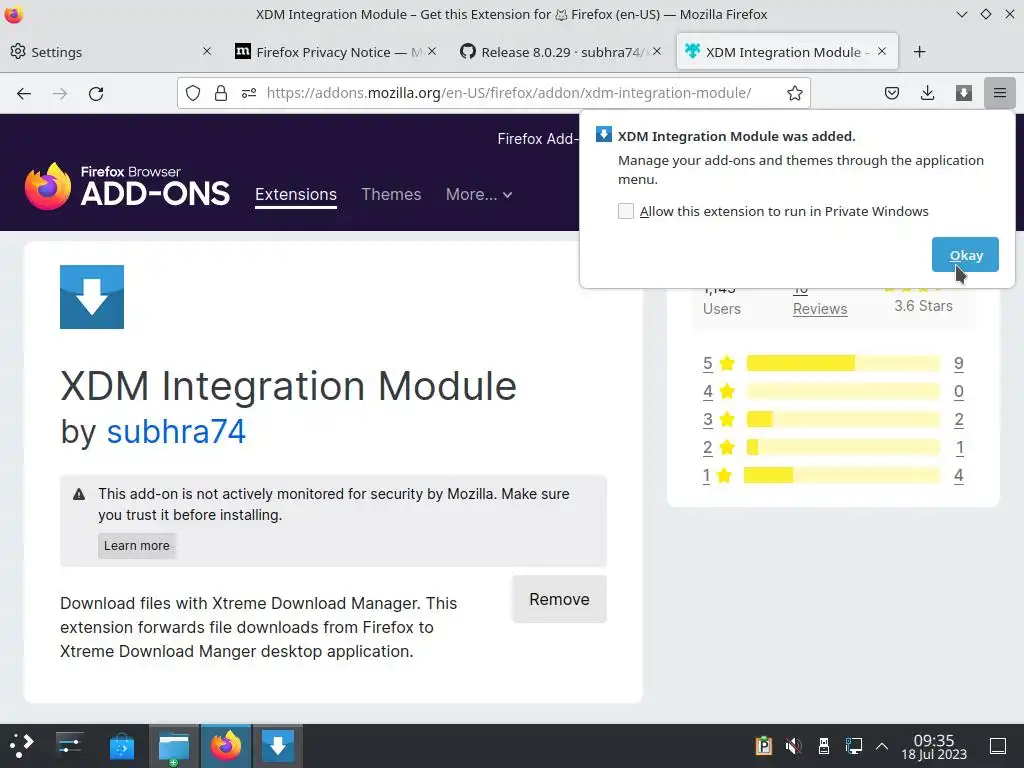Filter reviews by 2 stars
Image resolution: width=1024 pixels, height=768 pixels.
[707, 447]
